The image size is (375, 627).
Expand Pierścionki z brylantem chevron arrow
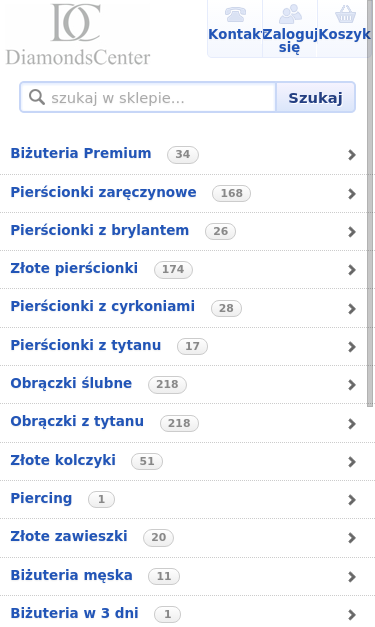click(352, 232)
